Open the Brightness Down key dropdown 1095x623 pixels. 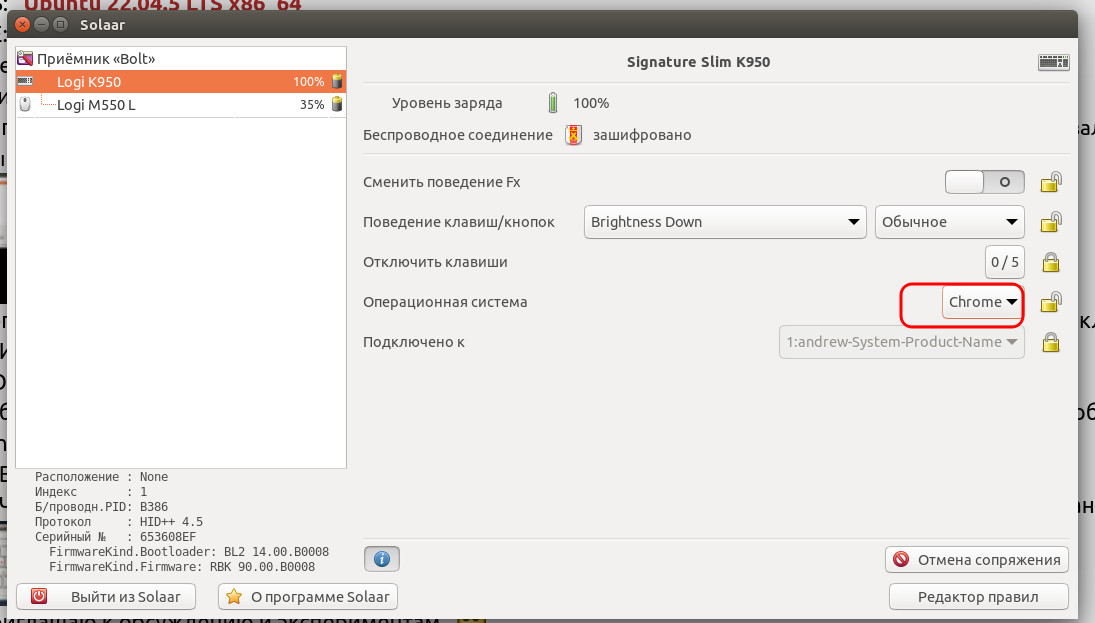[x=725, y=222]
